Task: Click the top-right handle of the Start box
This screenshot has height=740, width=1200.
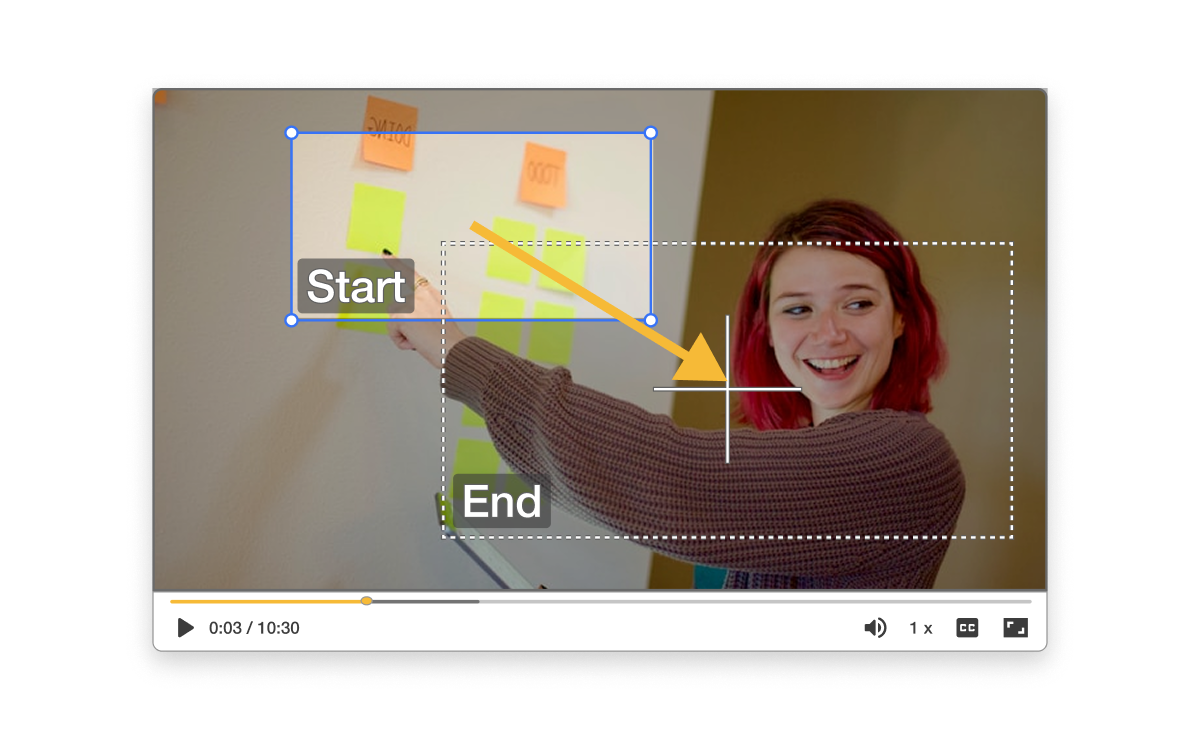Action: click(651, 131)
